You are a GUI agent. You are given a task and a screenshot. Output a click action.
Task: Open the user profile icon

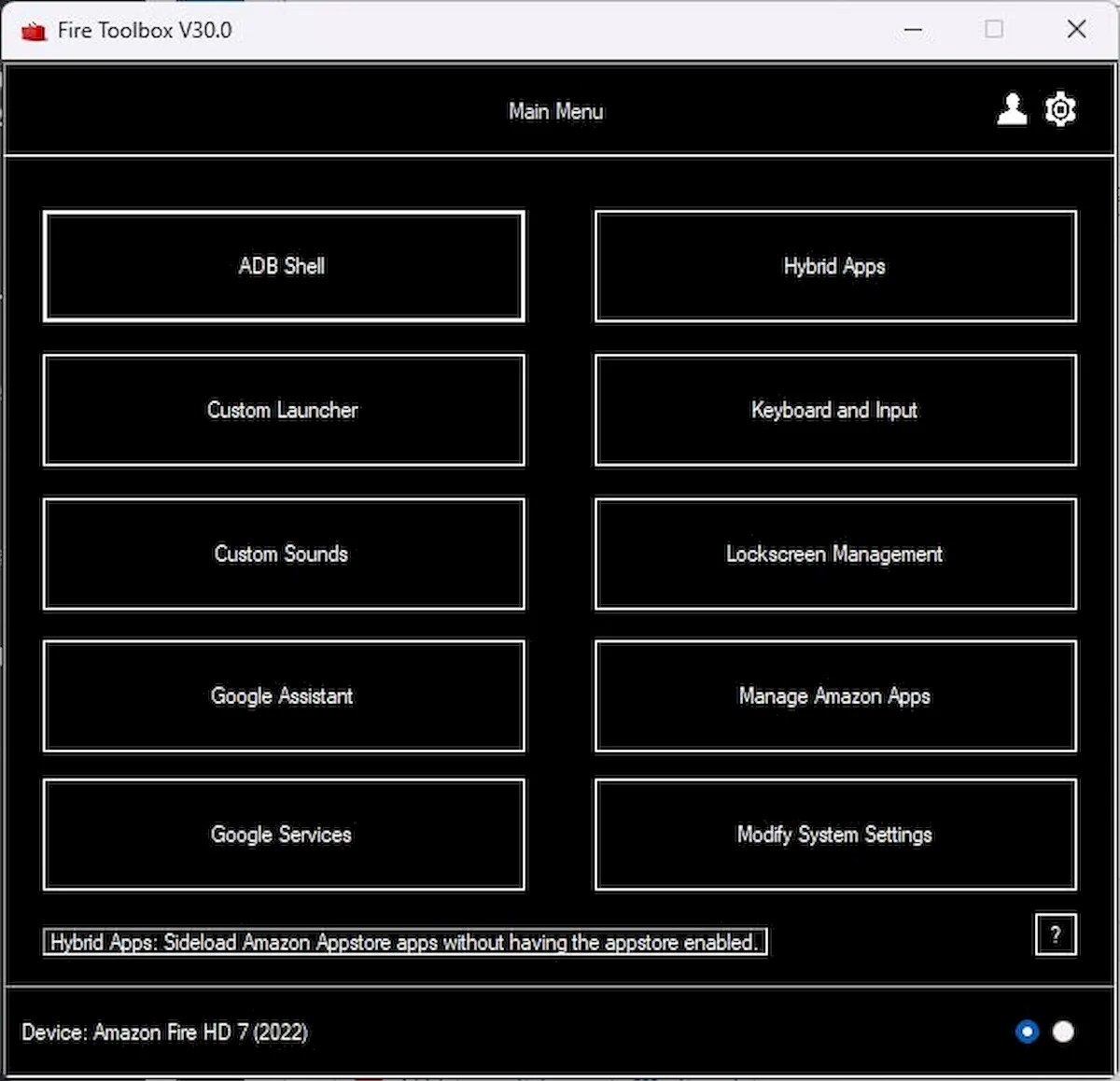(1011, 109)
